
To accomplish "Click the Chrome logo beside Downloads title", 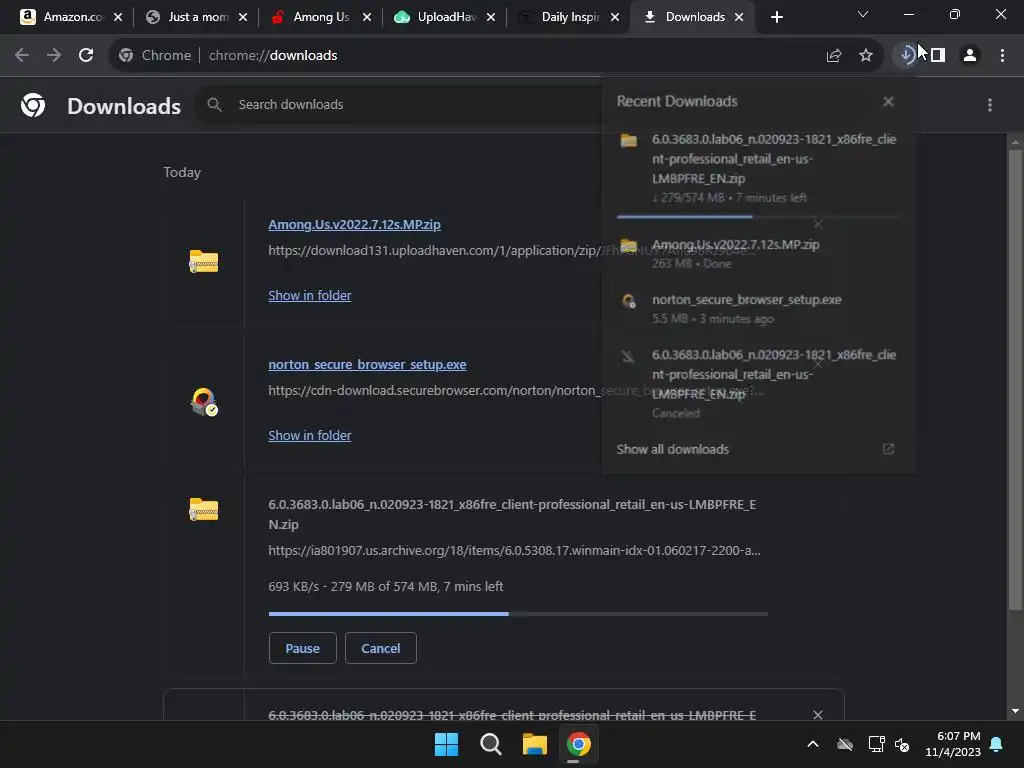I will click(x=33, y=105).
